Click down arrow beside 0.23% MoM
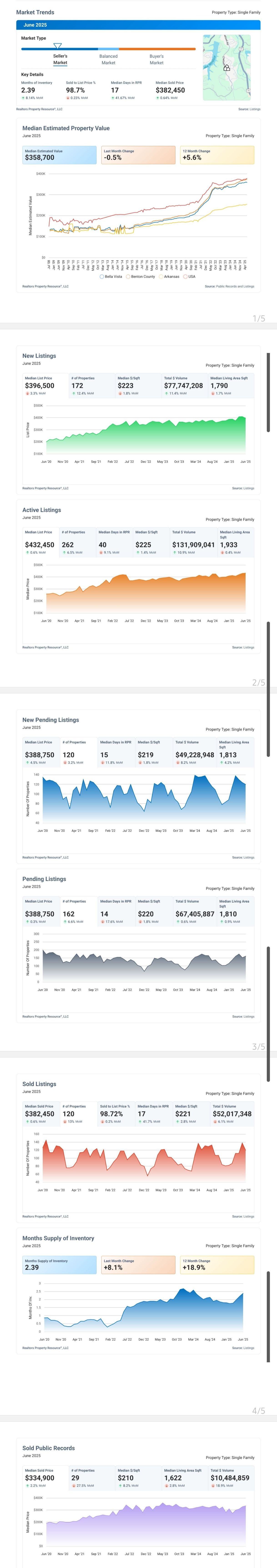Image resolution: width=277 pixels, height=1568 pixels. [68, 98]
